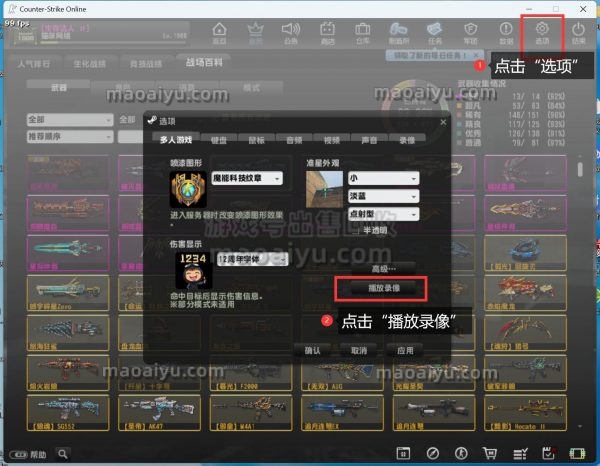
Task: Click the 应用 apply button
Action: pyautogui.click(x=405, y=350)
